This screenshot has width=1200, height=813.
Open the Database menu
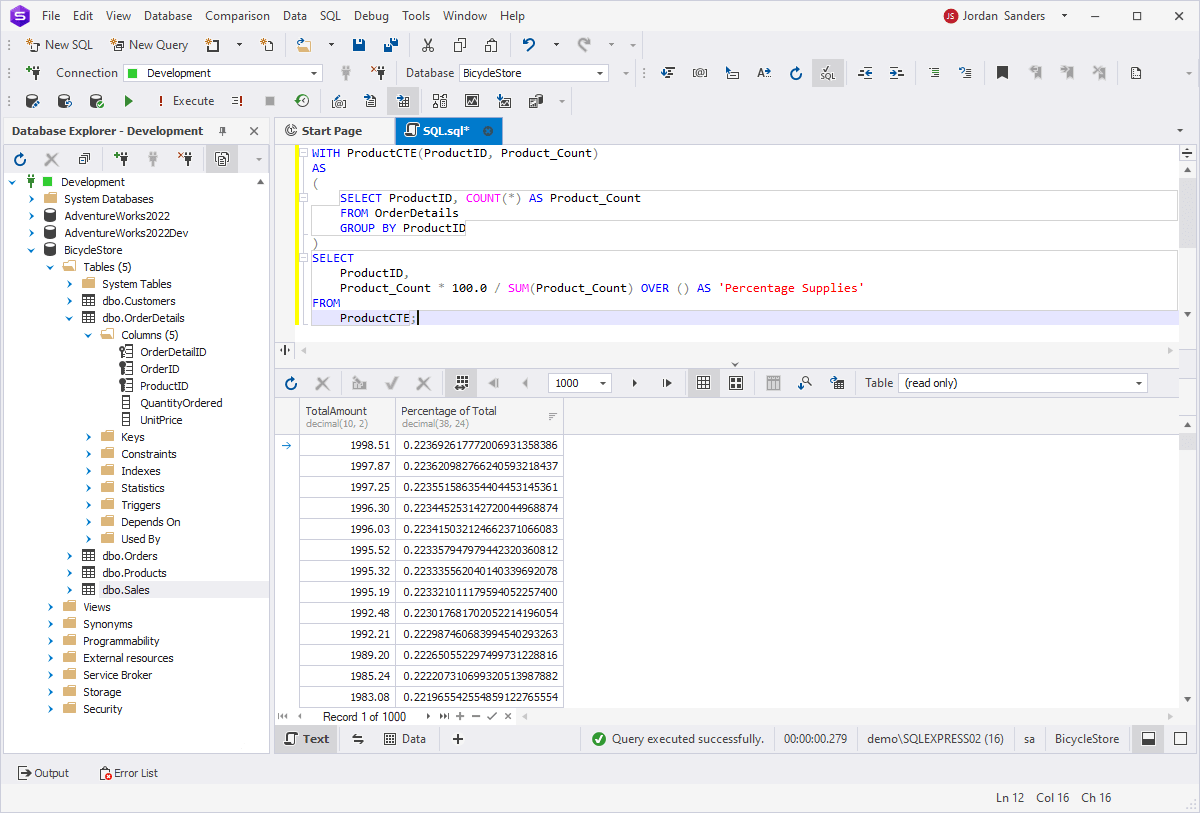pos(168,16)
